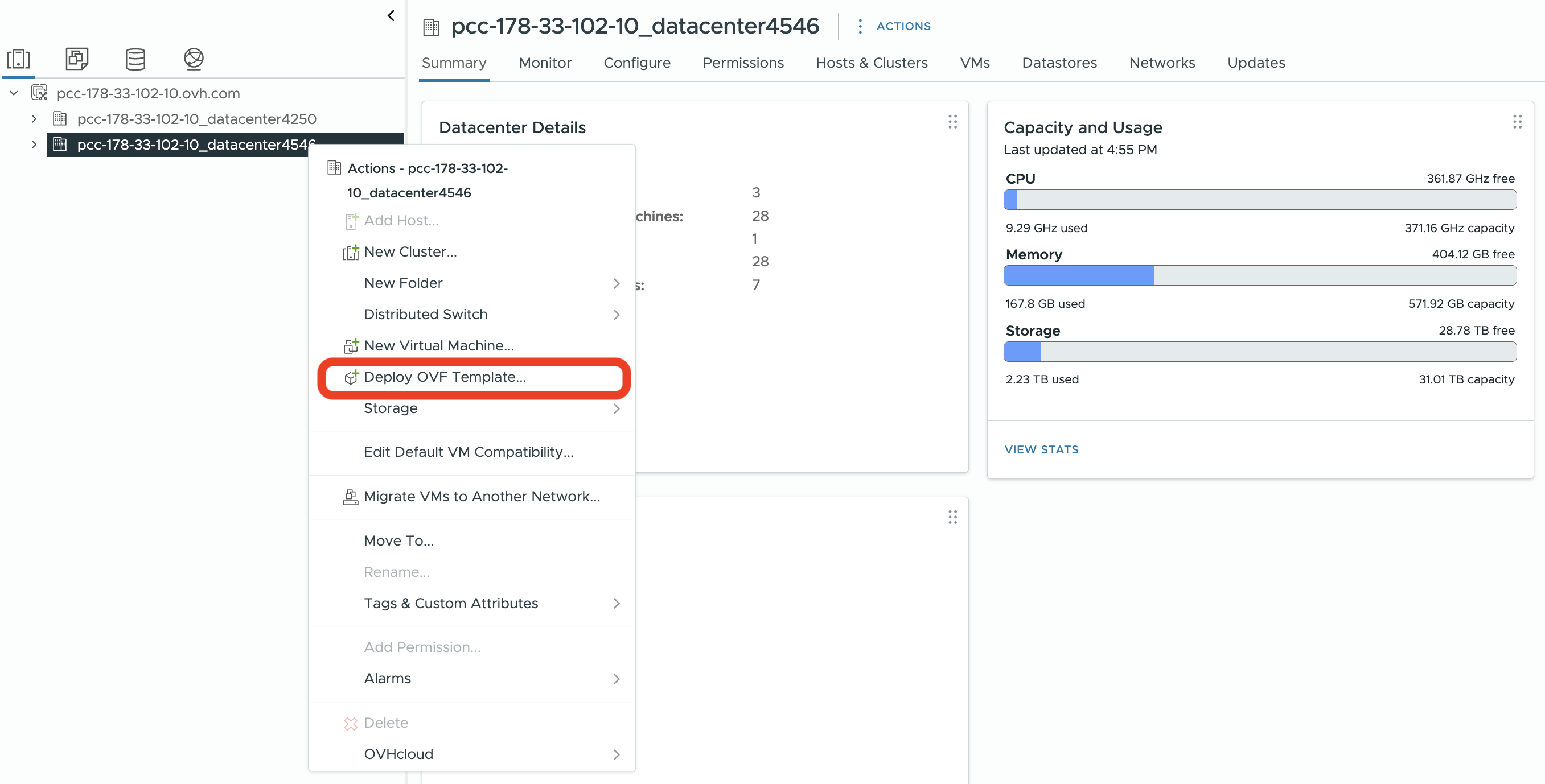1545x784 pixels.
Task: Open the OVHcloud submenu arrow
Action: click(x=616, y=754)
